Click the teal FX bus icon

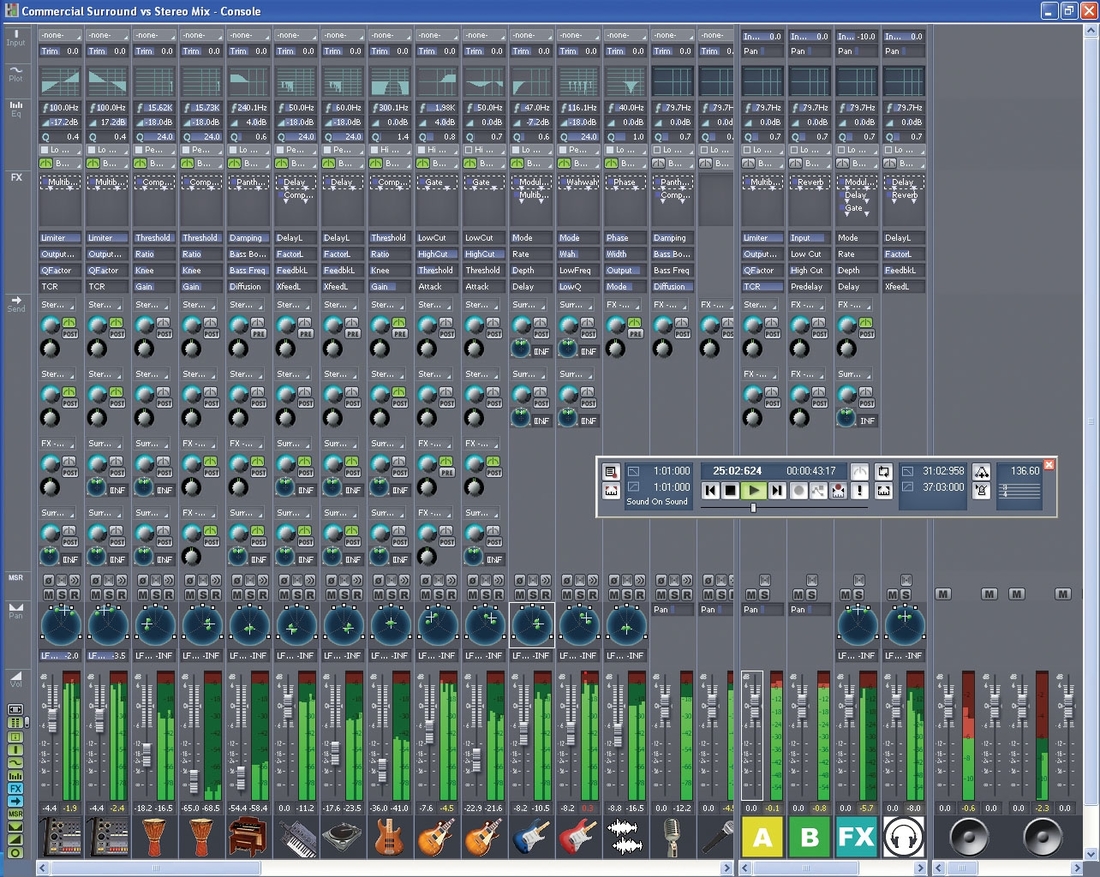click(x=857, y=836)
